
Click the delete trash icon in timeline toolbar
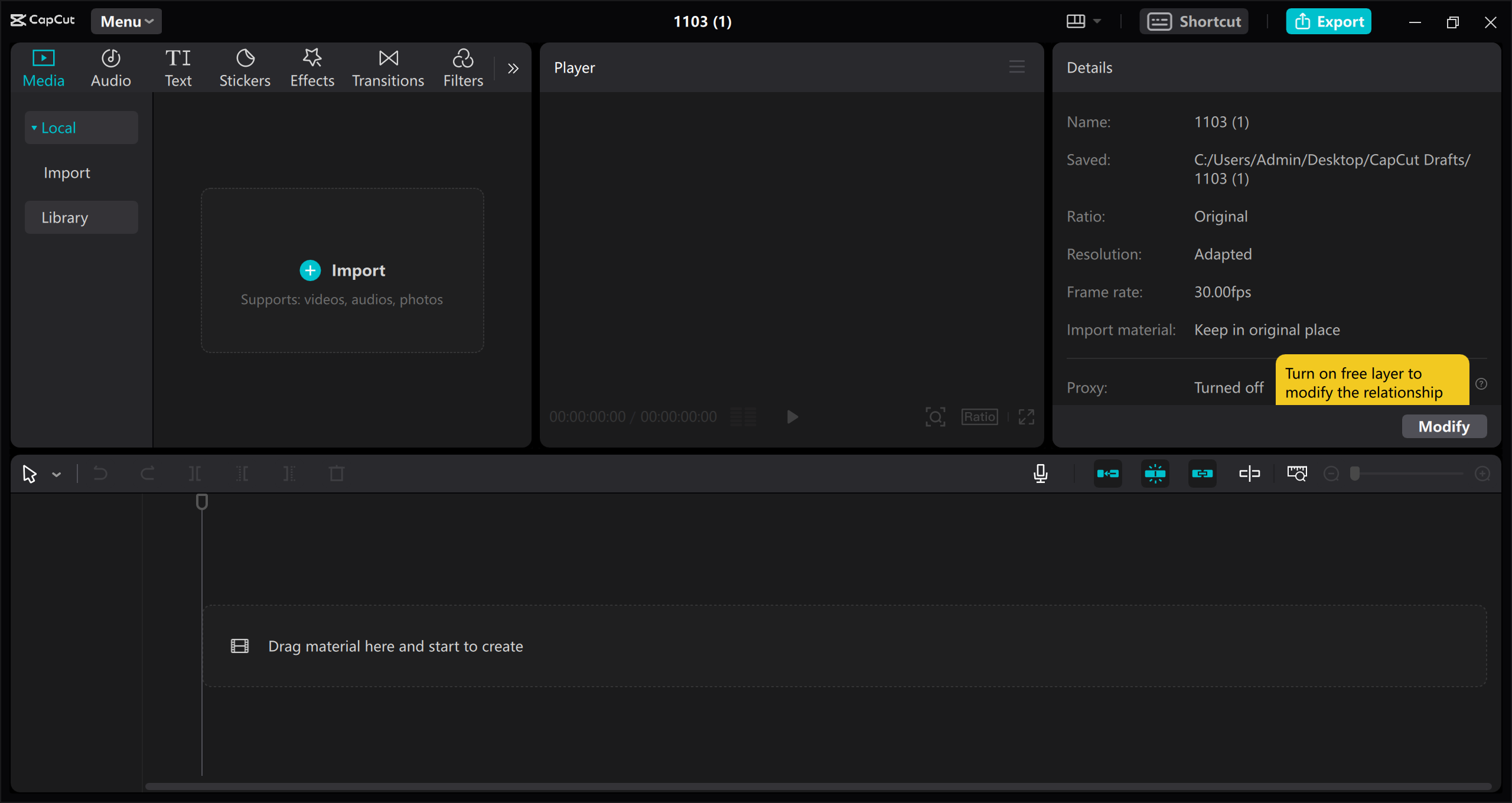point(337,474)
